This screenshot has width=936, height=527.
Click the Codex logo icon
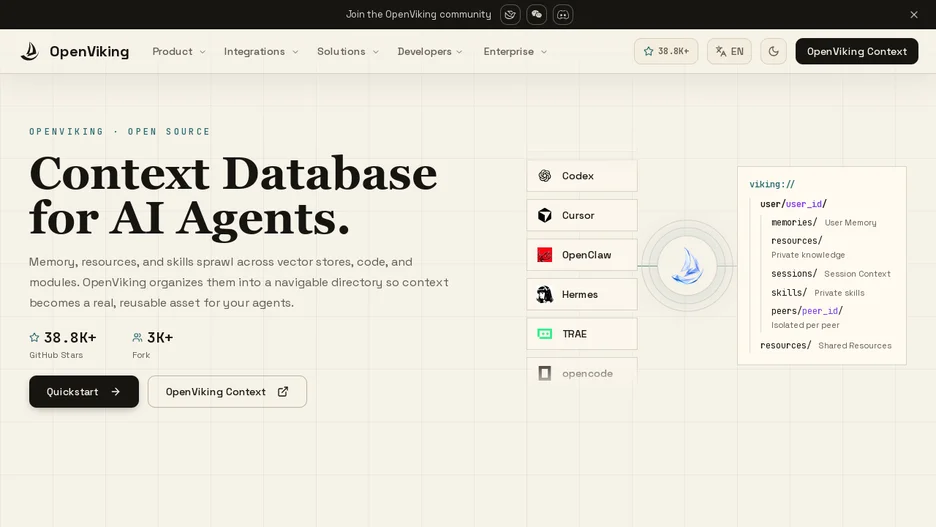coord(544,175)
